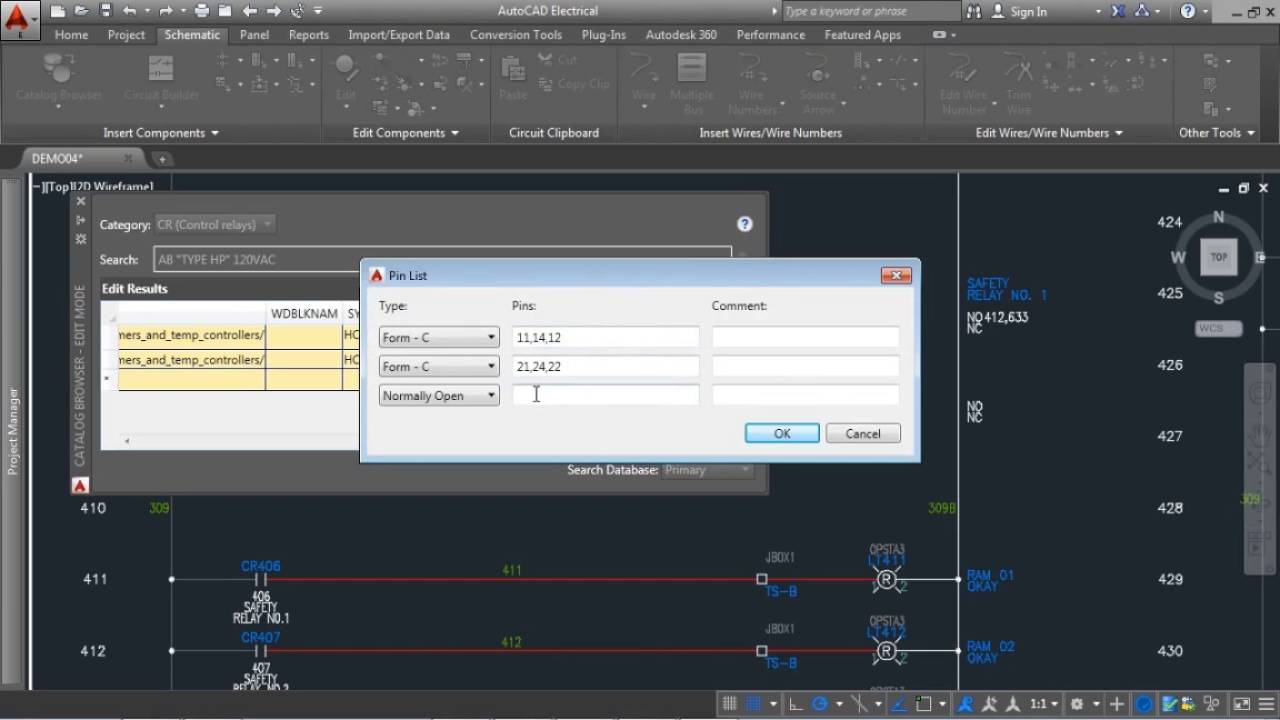Switch to the Project ribbon tab
Viewport: 1280px width, 720px height.
126,34
